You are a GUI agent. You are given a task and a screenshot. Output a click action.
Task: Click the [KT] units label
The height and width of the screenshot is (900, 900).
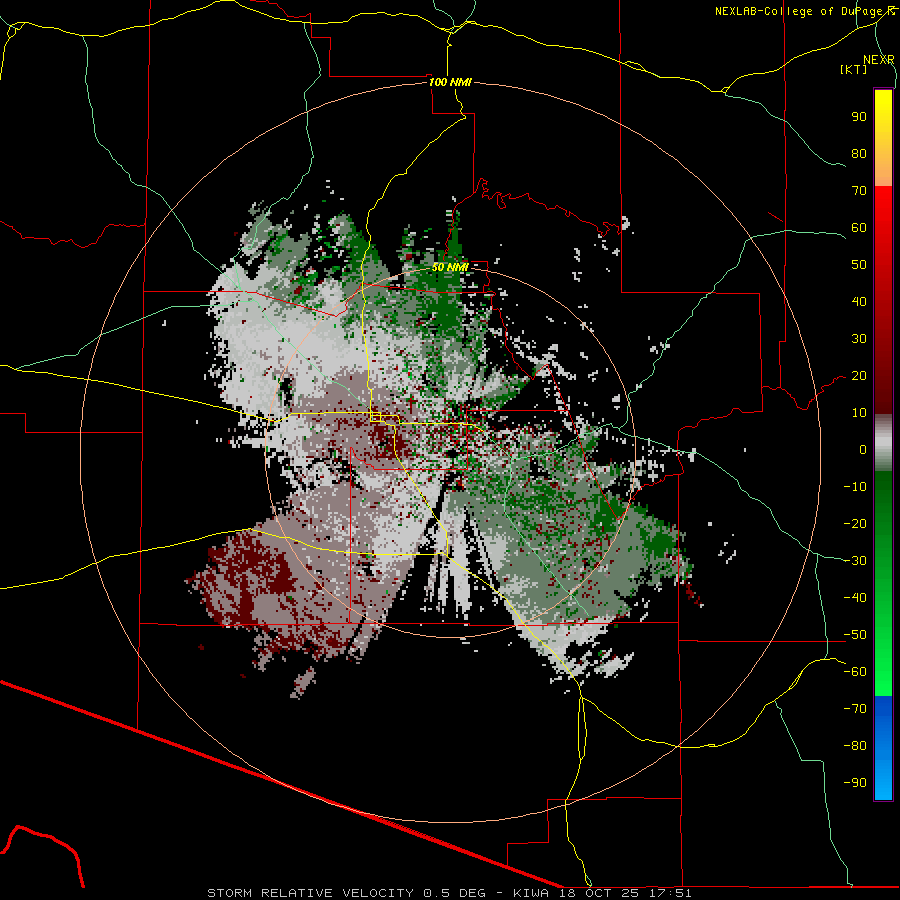pyautogui.click(x=854, y=69)
